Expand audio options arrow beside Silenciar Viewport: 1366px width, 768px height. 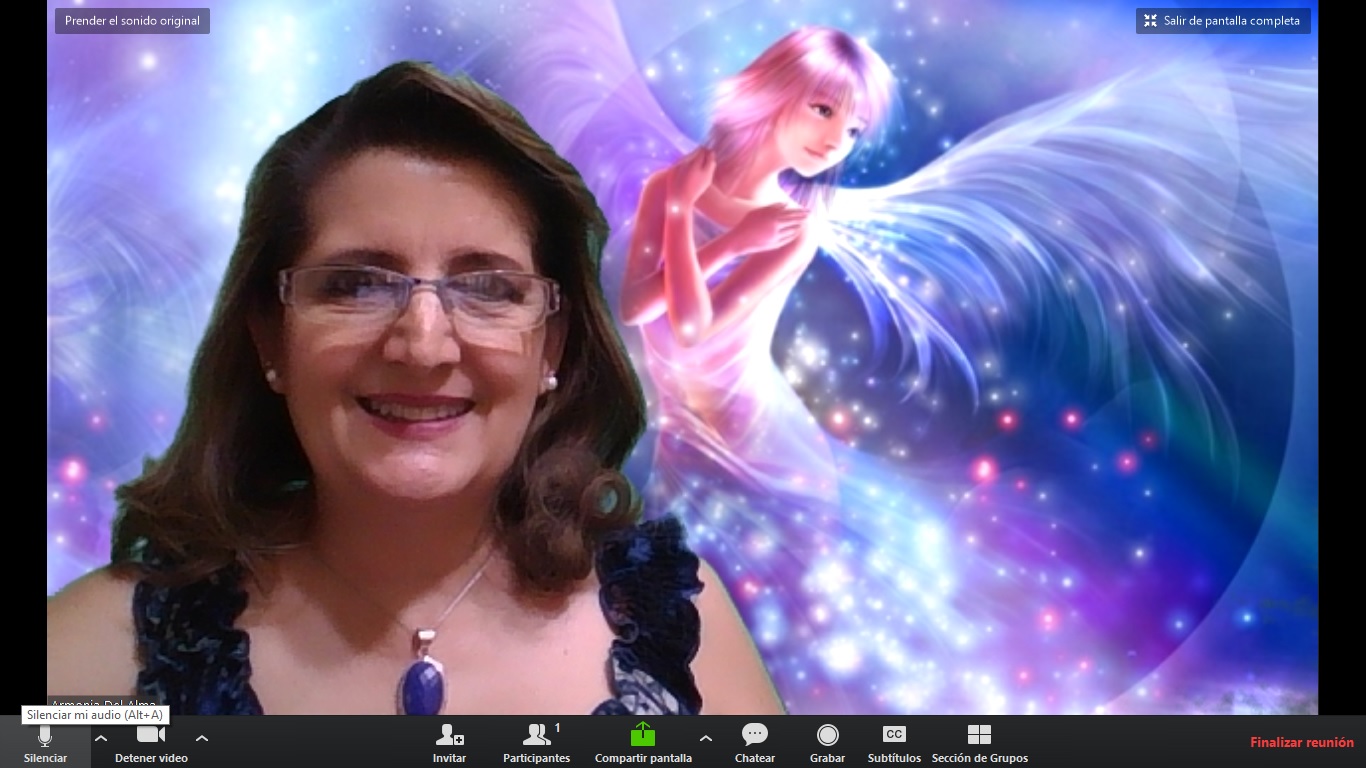(x=101, y=738)
